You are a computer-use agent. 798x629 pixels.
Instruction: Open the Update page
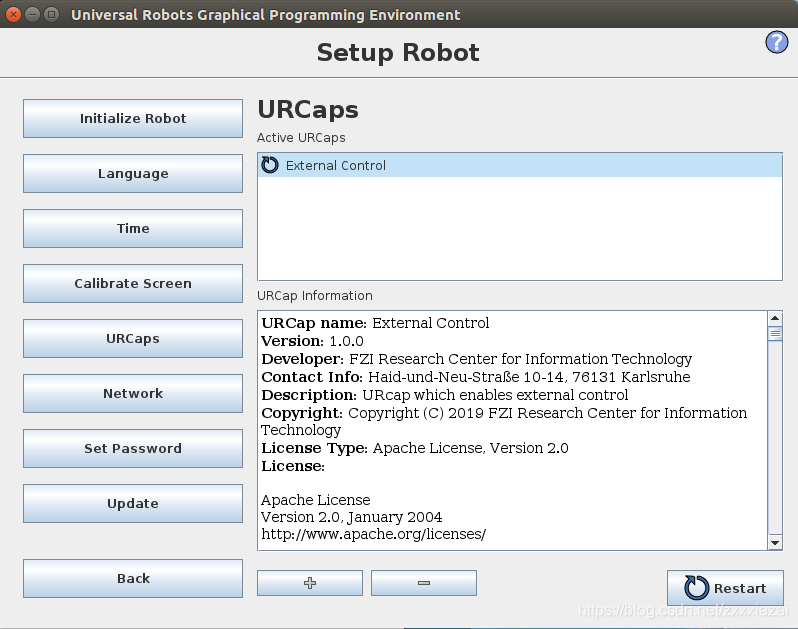[x=133, y=503]
